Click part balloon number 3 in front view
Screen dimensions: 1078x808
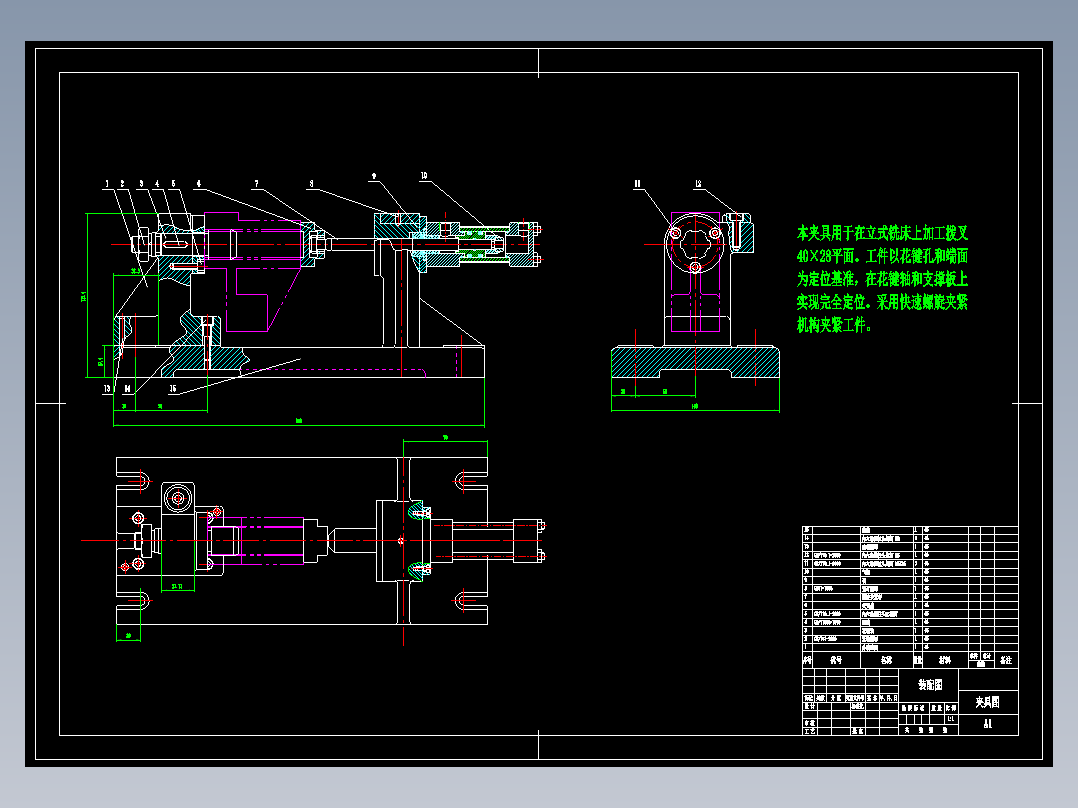tap(142, 184)
